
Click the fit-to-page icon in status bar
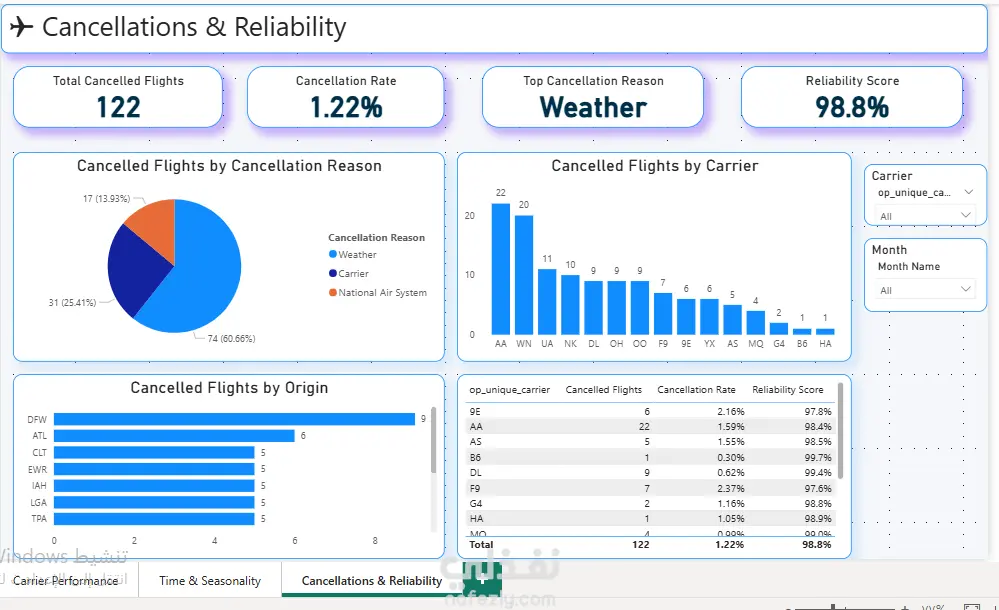click(972, 607)
